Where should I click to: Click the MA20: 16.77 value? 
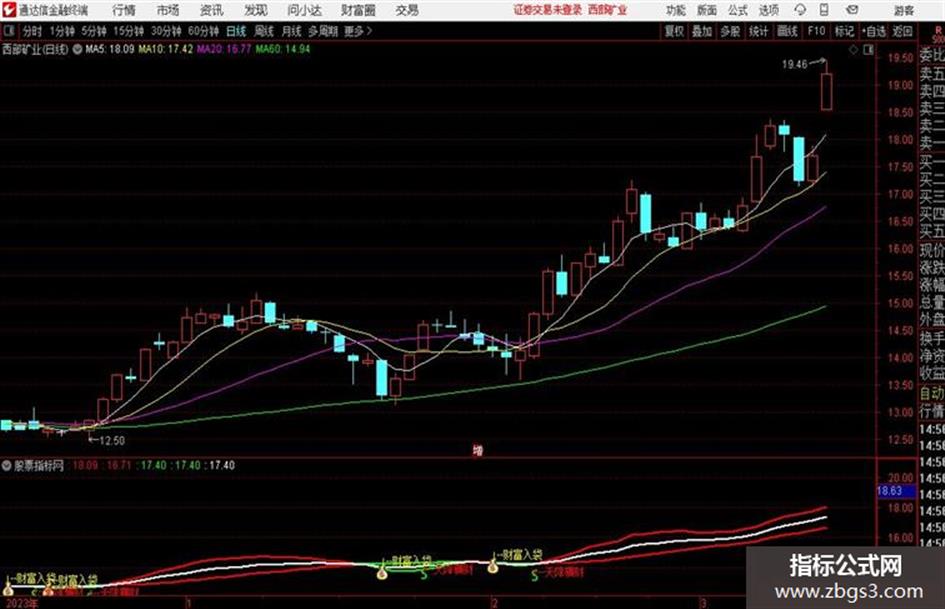224,49
